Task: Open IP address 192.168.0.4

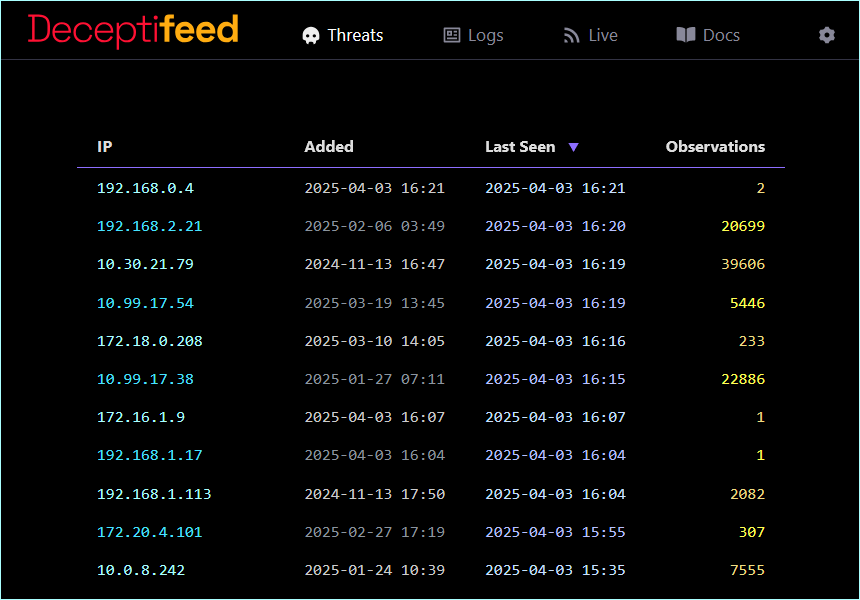Action: 145,188
